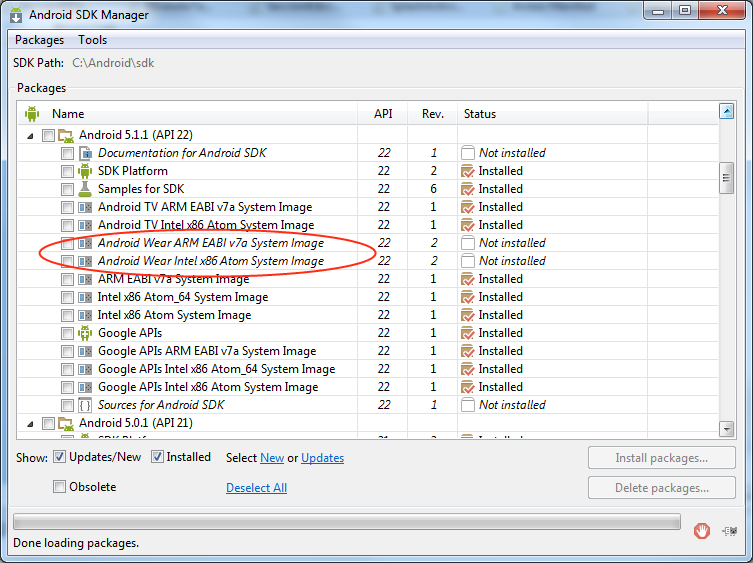Click the Android SDK Manager title bar icon
753x563 pixels.
click(16, 15)
